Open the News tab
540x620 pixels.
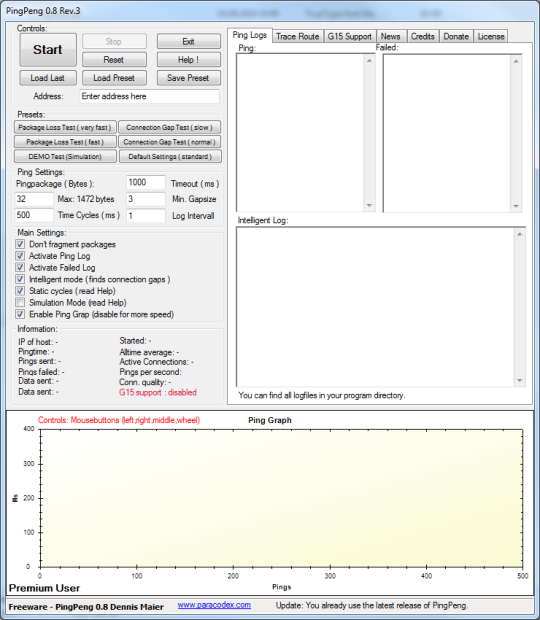[391, 36]
